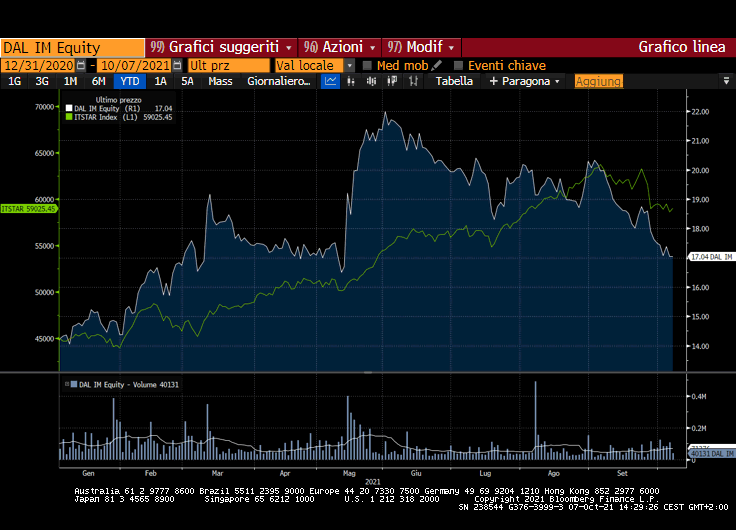Click the green ITSTAR Index legend swatch
The width and height of the screenshot is (736, 530).
[x=68, y=117]
